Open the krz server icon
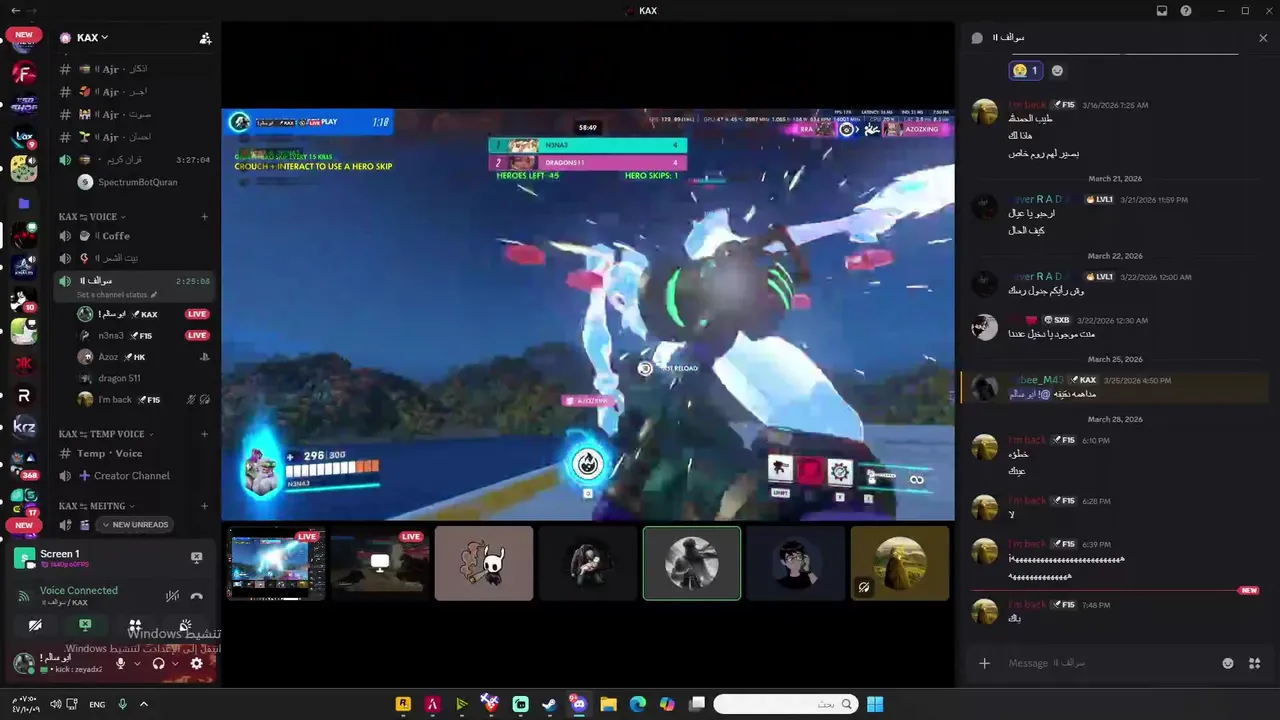The image size is (1280, 720). [24, 427]
